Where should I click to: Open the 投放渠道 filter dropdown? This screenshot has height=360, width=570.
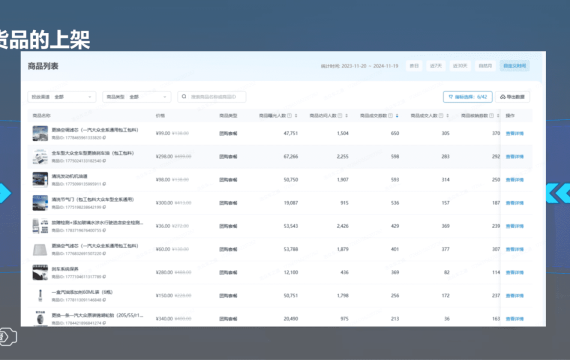pyautogui.click(x=62, y=97)
